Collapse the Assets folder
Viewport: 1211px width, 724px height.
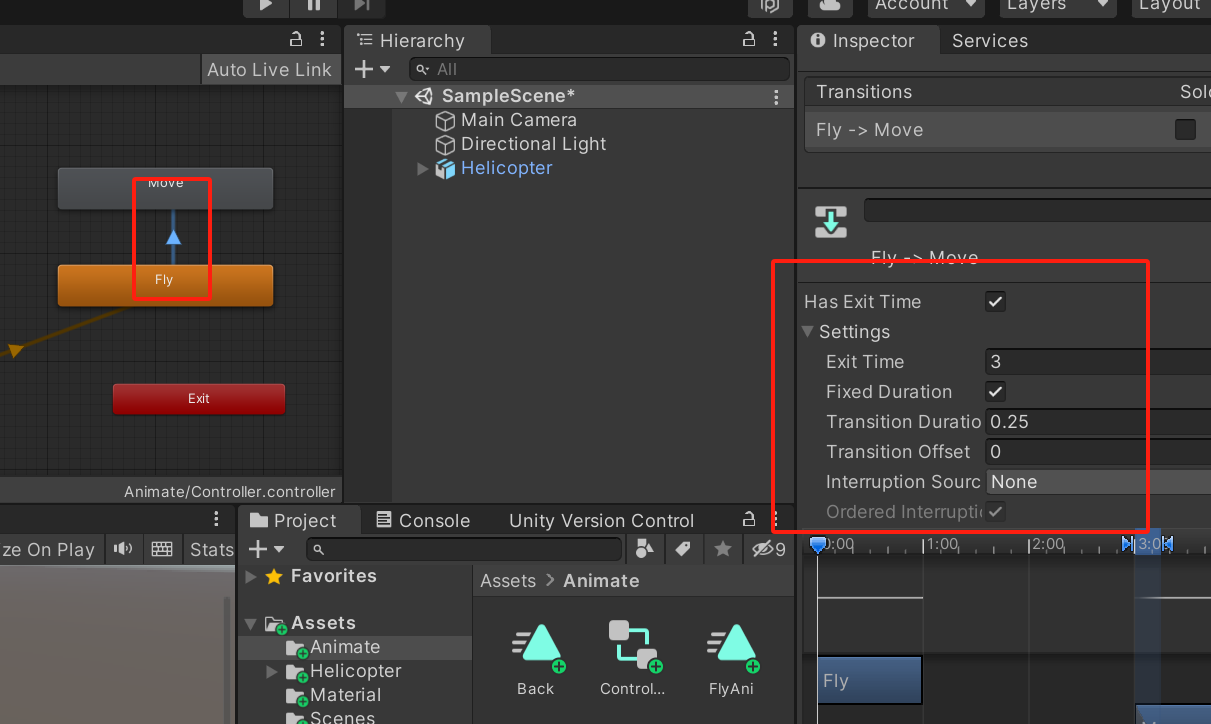pyautogui.click(x=251, y=624)
